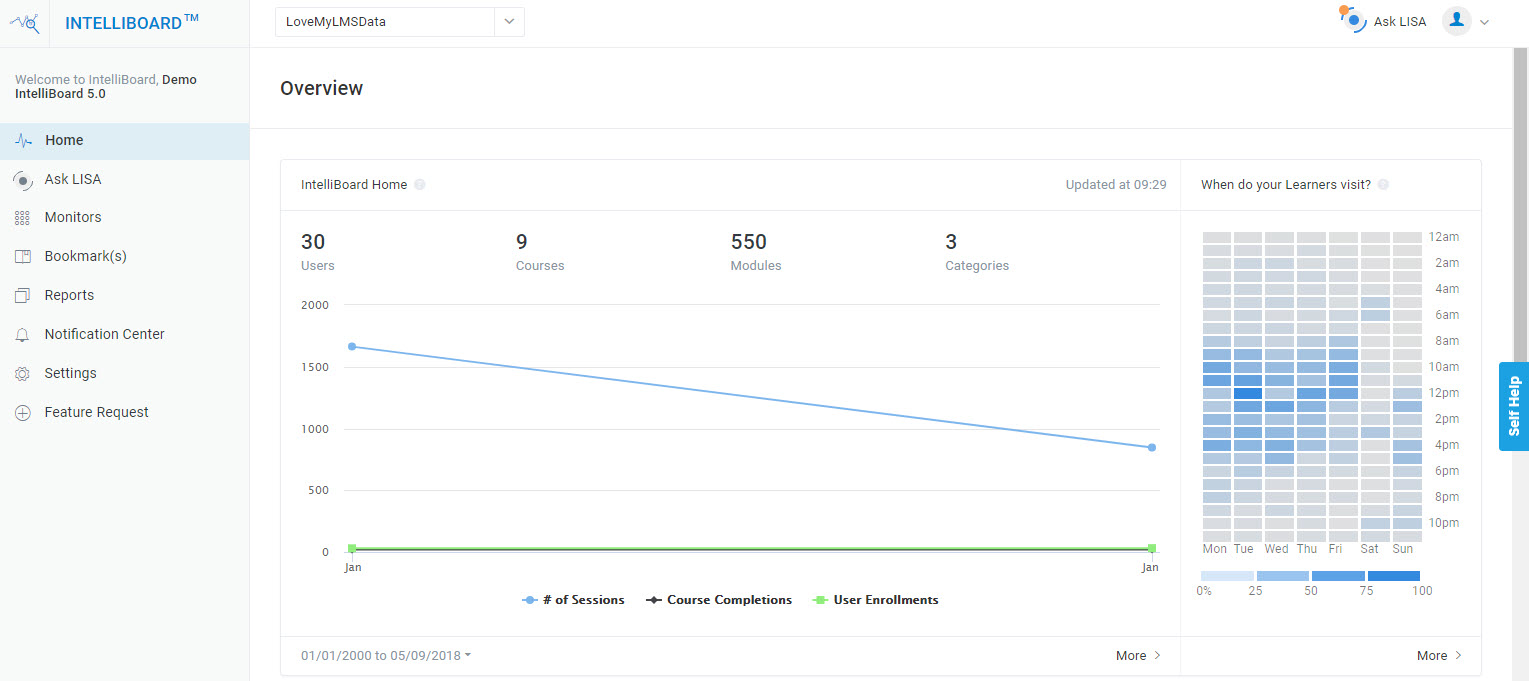This screenshot has height=681, width=1529.
Task: Click More link under learner visits heatmap
Action: [x=1439, y=656]
